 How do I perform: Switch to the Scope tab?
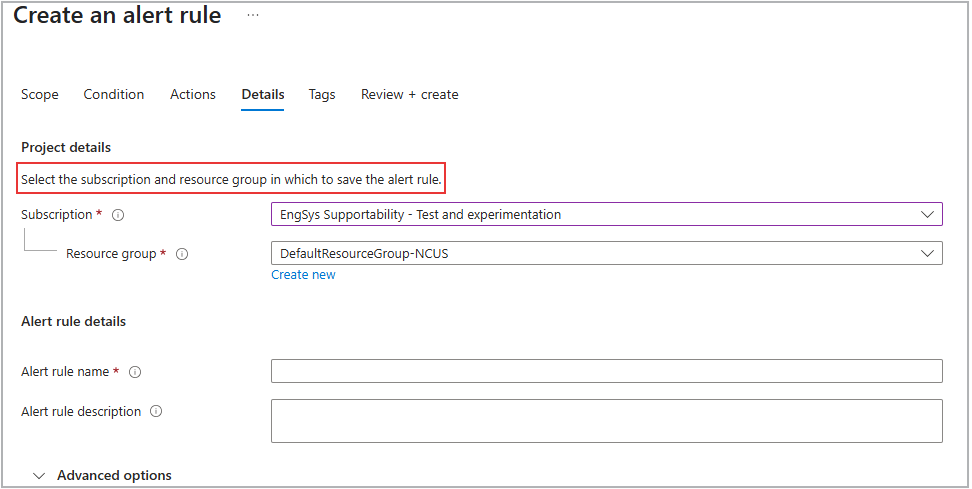40,94
